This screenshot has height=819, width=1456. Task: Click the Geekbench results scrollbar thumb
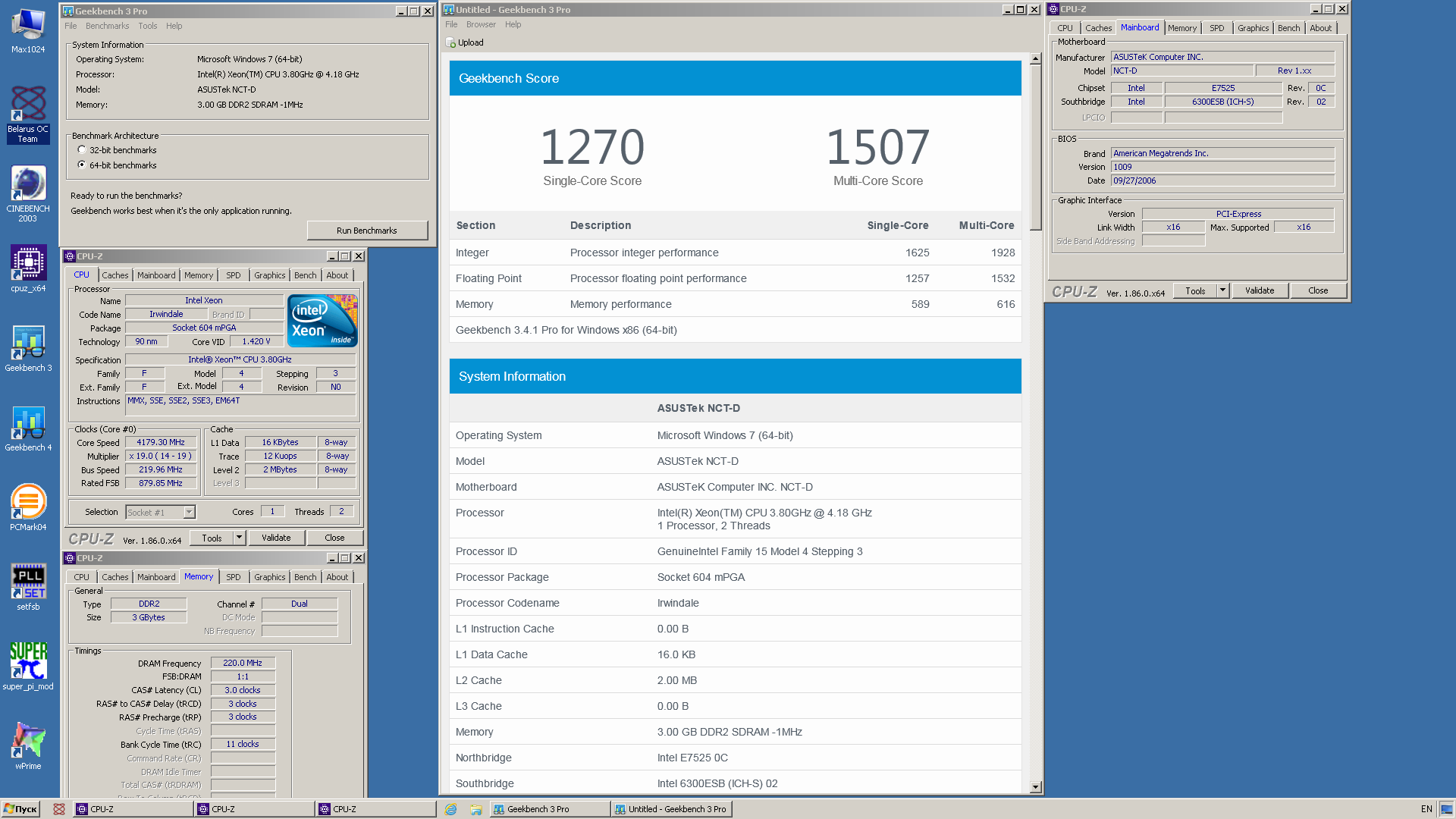pyautogui.click(x=1036, y=148)
